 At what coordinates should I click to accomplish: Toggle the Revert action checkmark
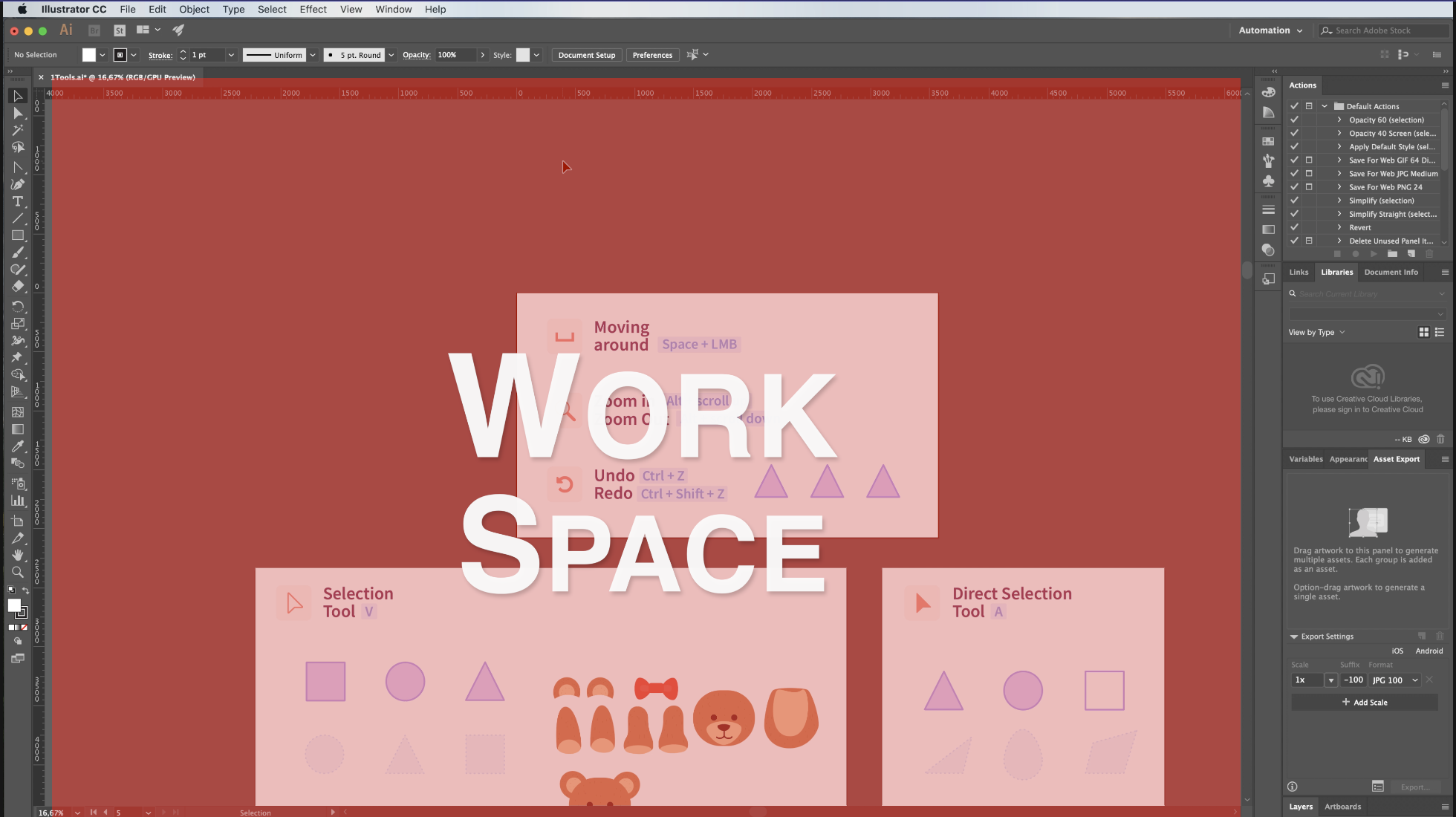coord(1294,227)
